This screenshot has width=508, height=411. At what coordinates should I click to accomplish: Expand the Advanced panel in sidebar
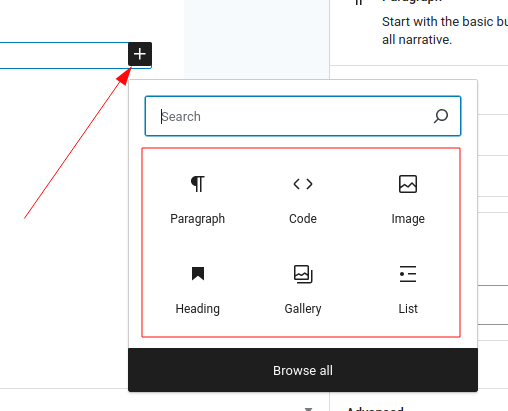click(x=375, y=409)
